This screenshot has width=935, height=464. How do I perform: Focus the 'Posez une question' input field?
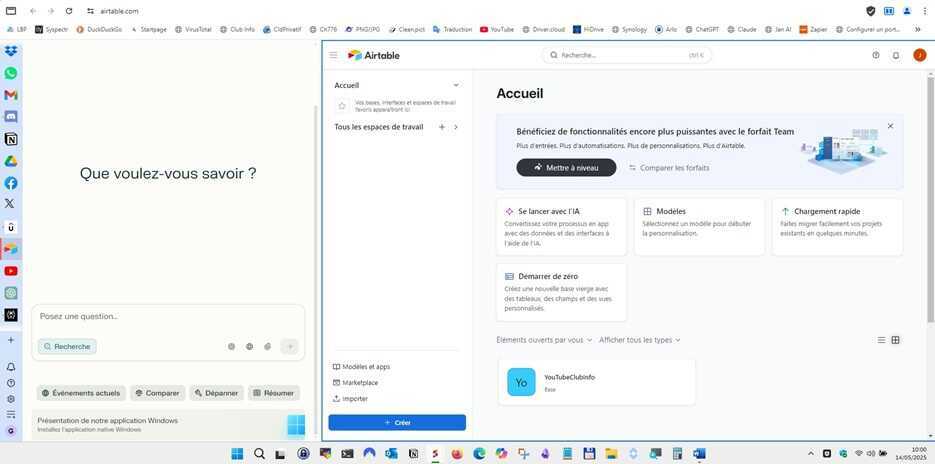pos(168,317)
